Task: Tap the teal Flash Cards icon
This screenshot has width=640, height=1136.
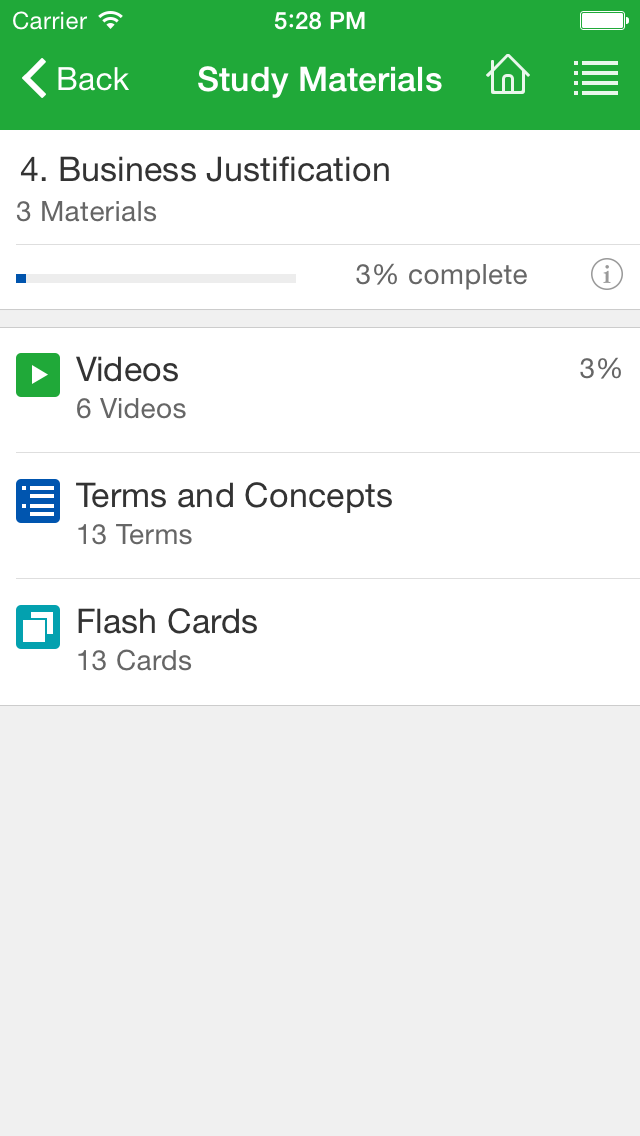Action: click(x=38, y=627)
